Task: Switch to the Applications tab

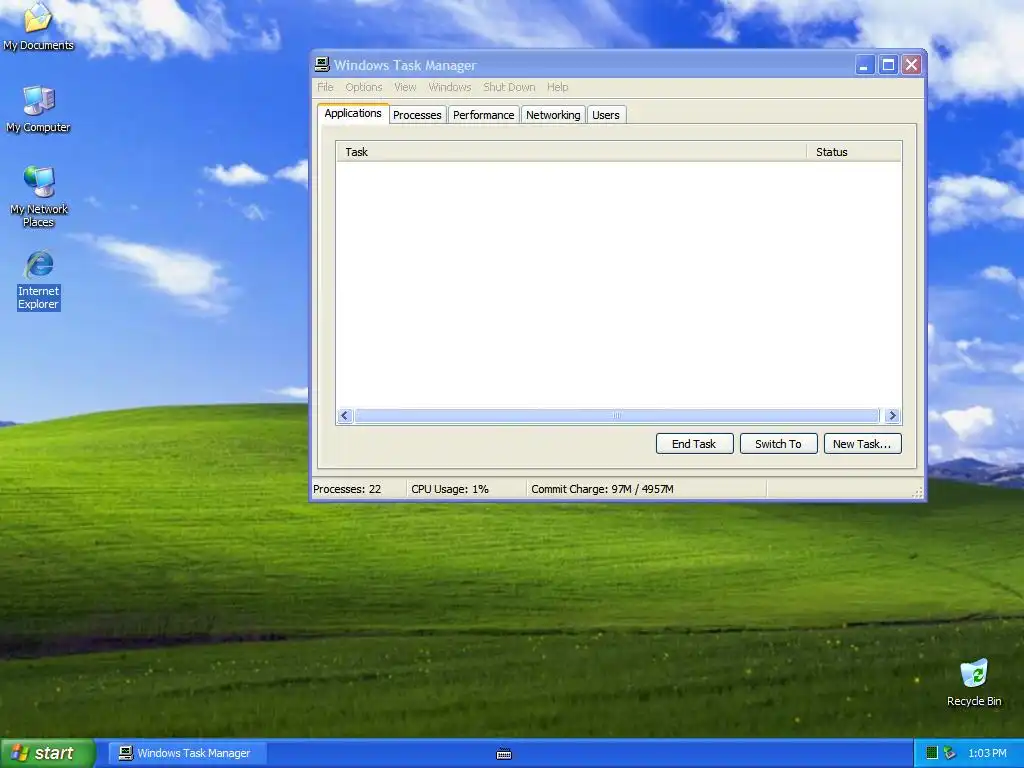Action: (353, 113)
